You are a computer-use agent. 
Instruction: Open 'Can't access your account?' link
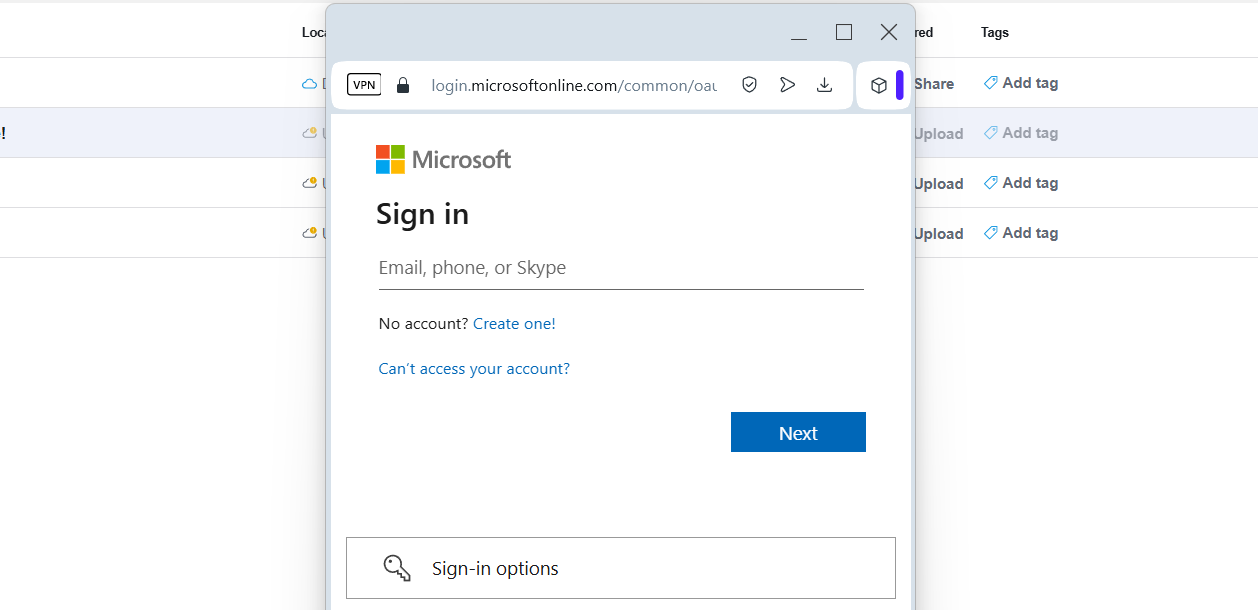[474, 369]
